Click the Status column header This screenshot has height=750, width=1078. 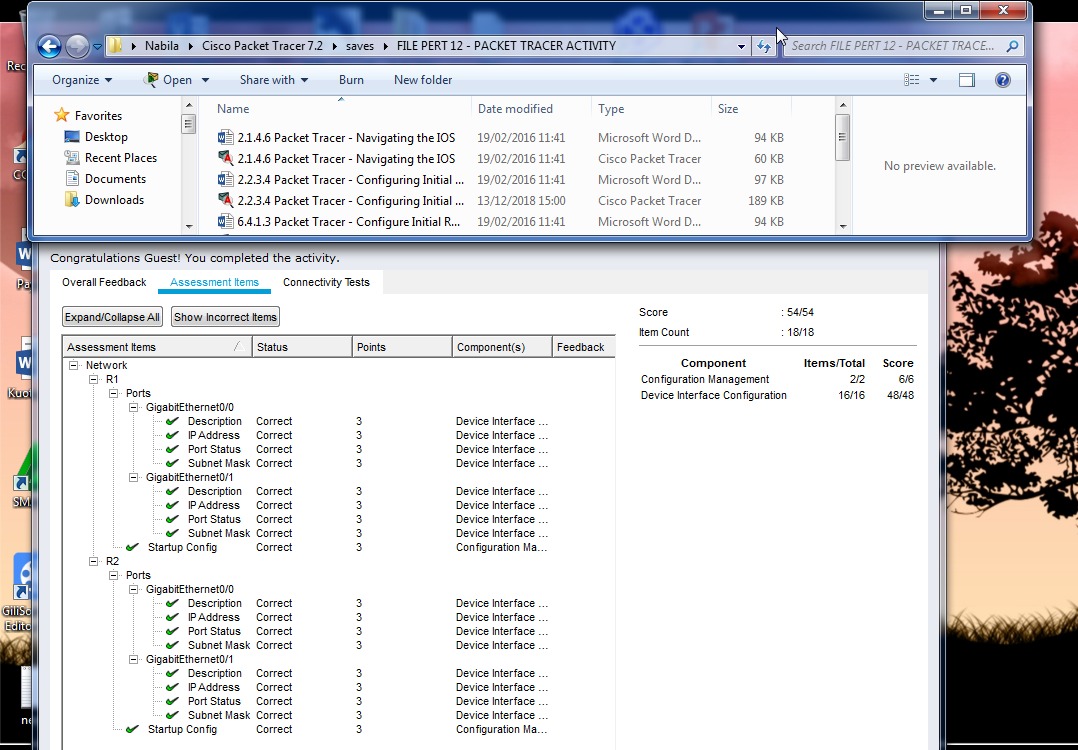click(302, 347)
